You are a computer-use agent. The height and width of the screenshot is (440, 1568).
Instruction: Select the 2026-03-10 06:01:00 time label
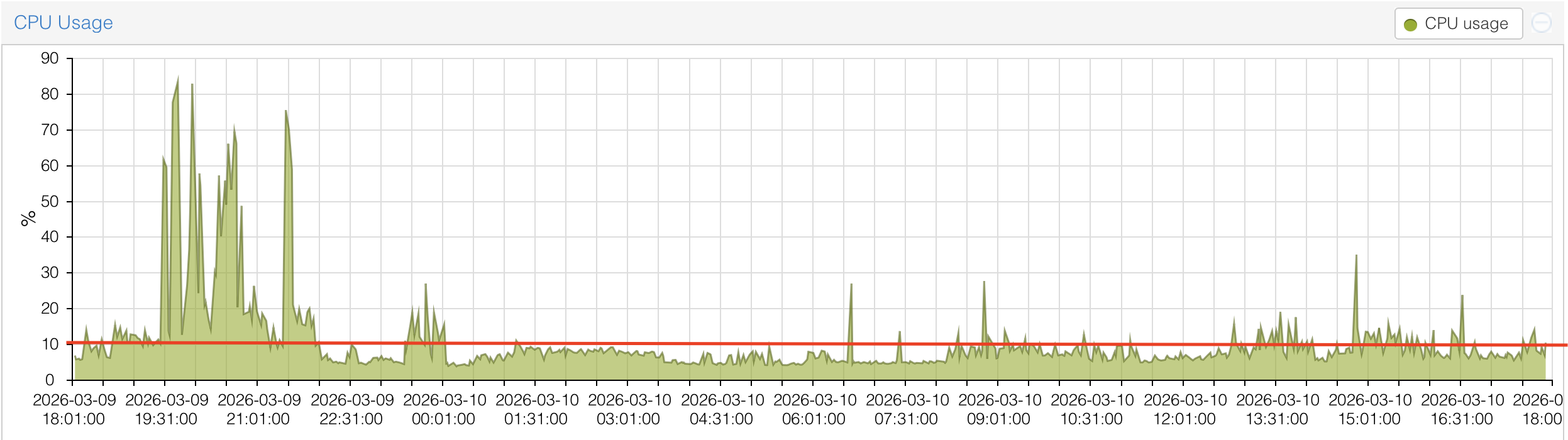814,409
